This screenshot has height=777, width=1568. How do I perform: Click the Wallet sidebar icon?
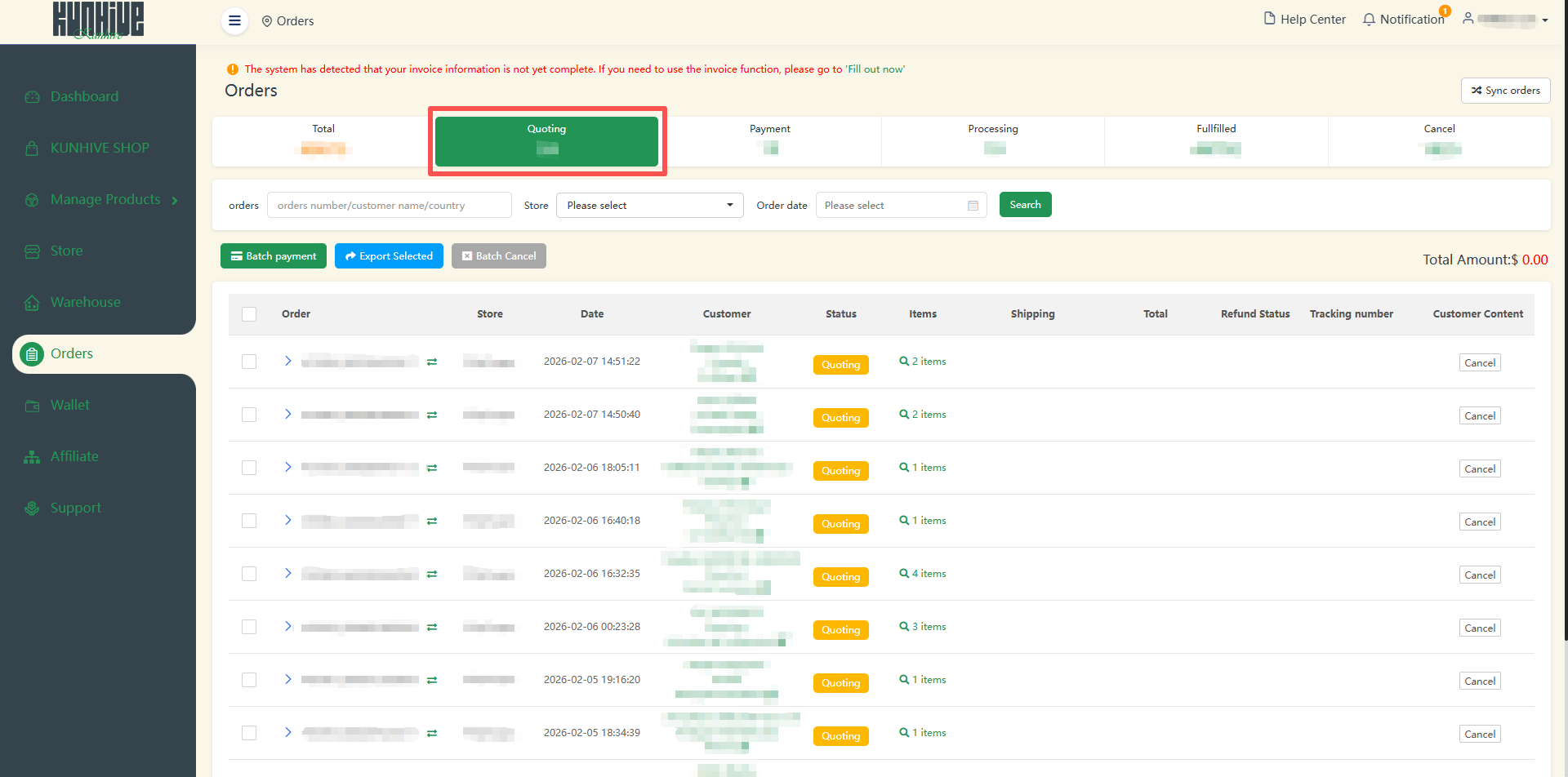click(32, 406)
